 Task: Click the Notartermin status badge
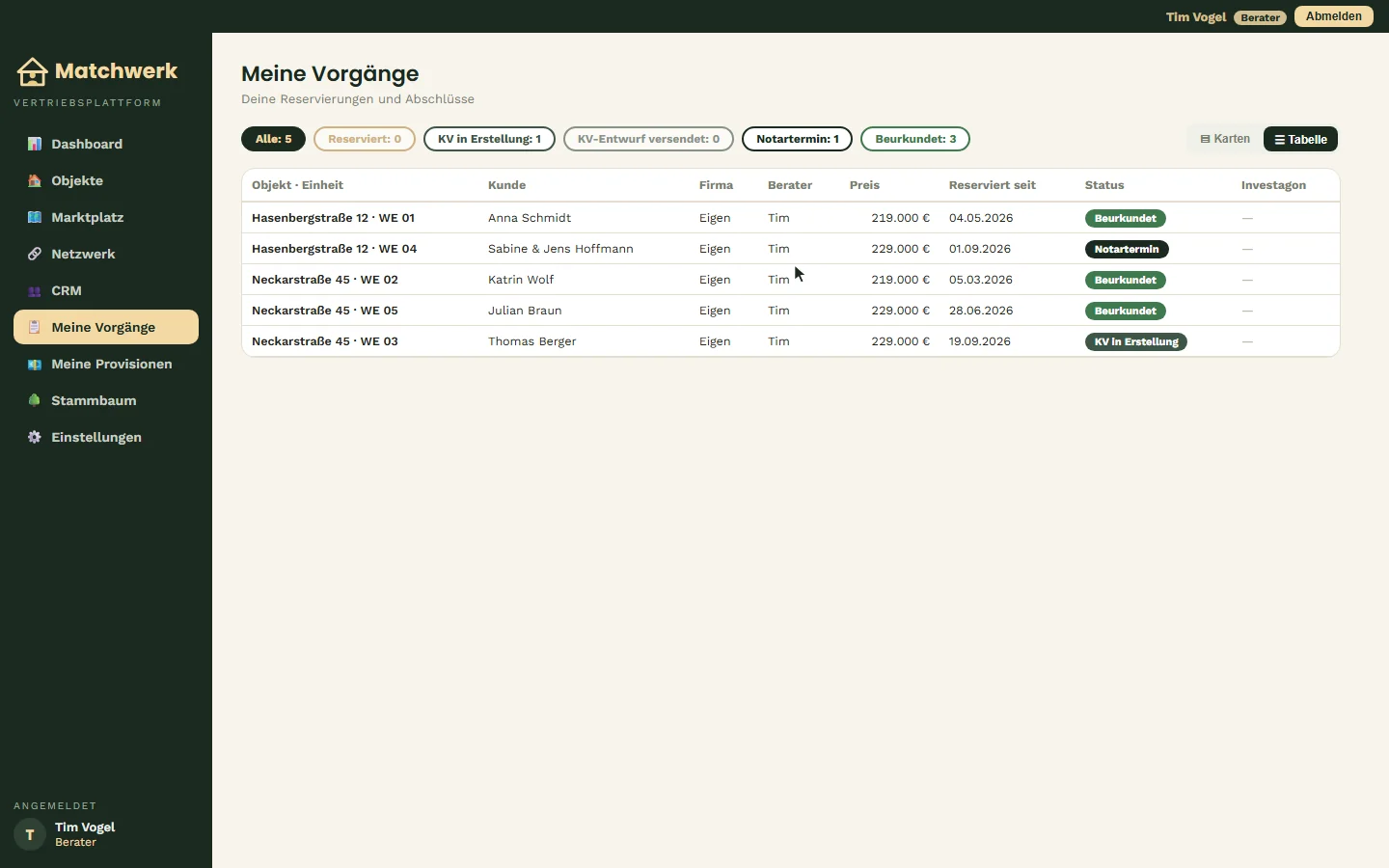1127,249
